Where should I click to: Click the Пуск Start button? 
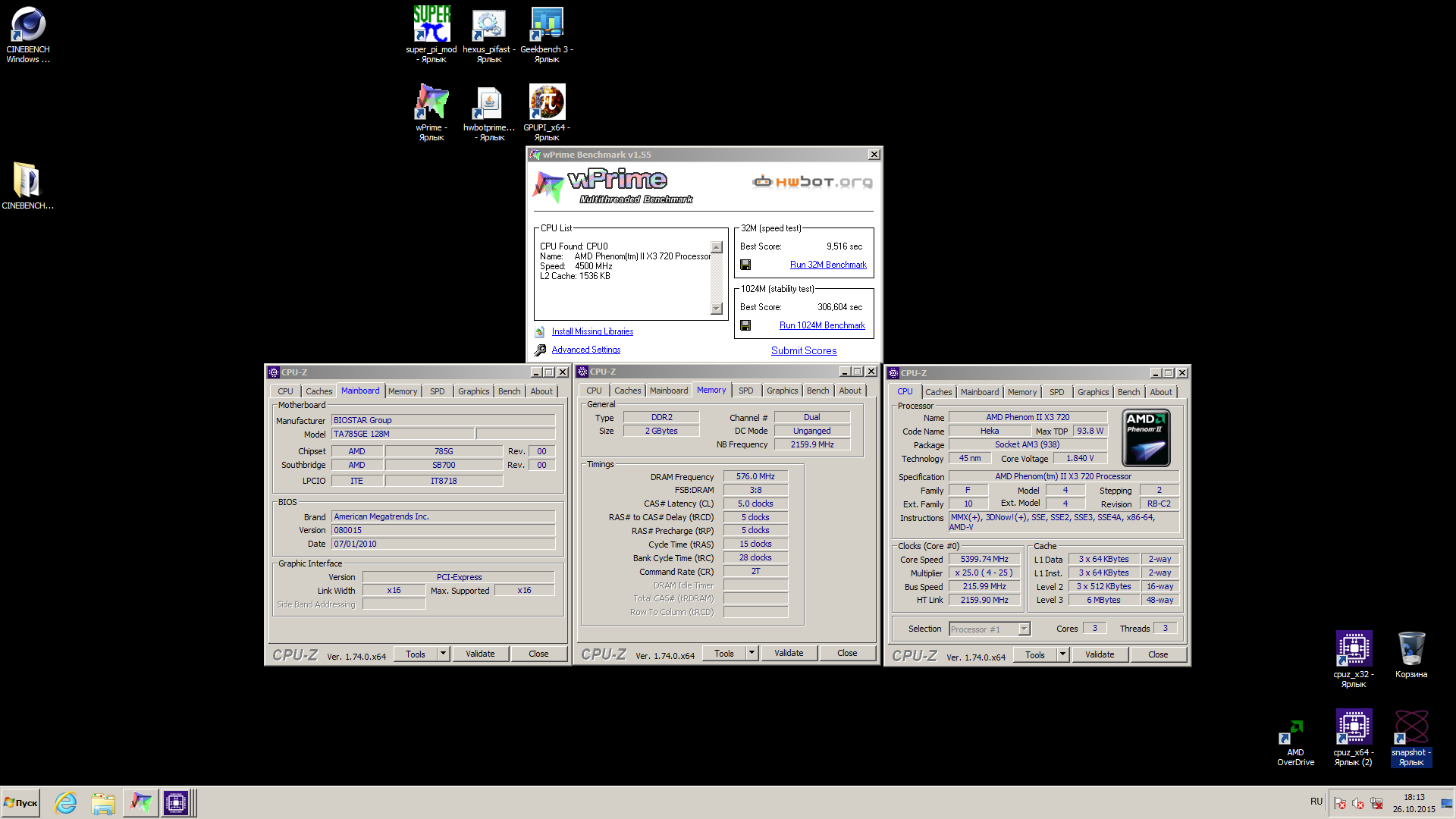pyautogui.click(x=20, y=802)
